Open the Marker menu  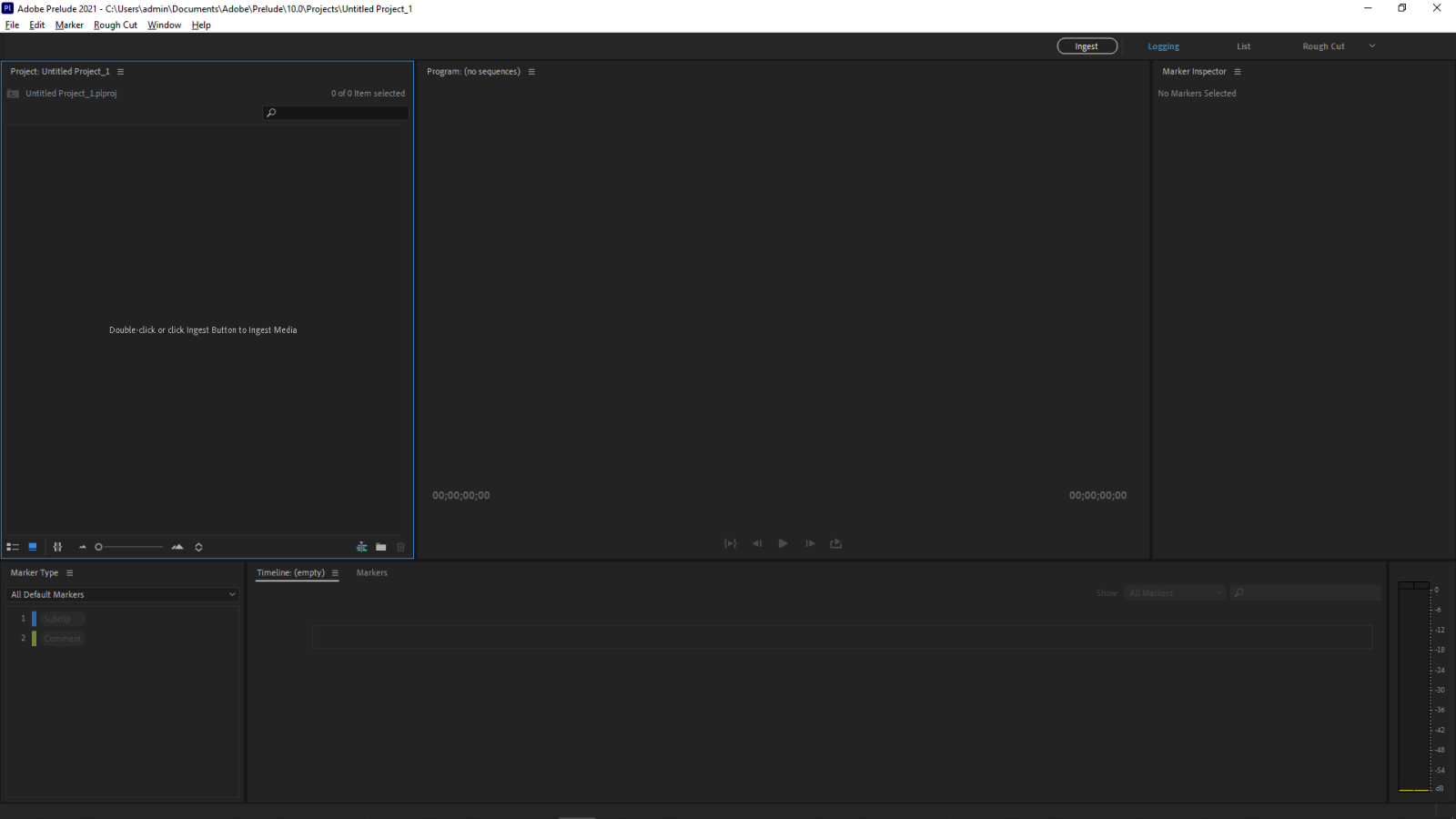coord(69,25)
